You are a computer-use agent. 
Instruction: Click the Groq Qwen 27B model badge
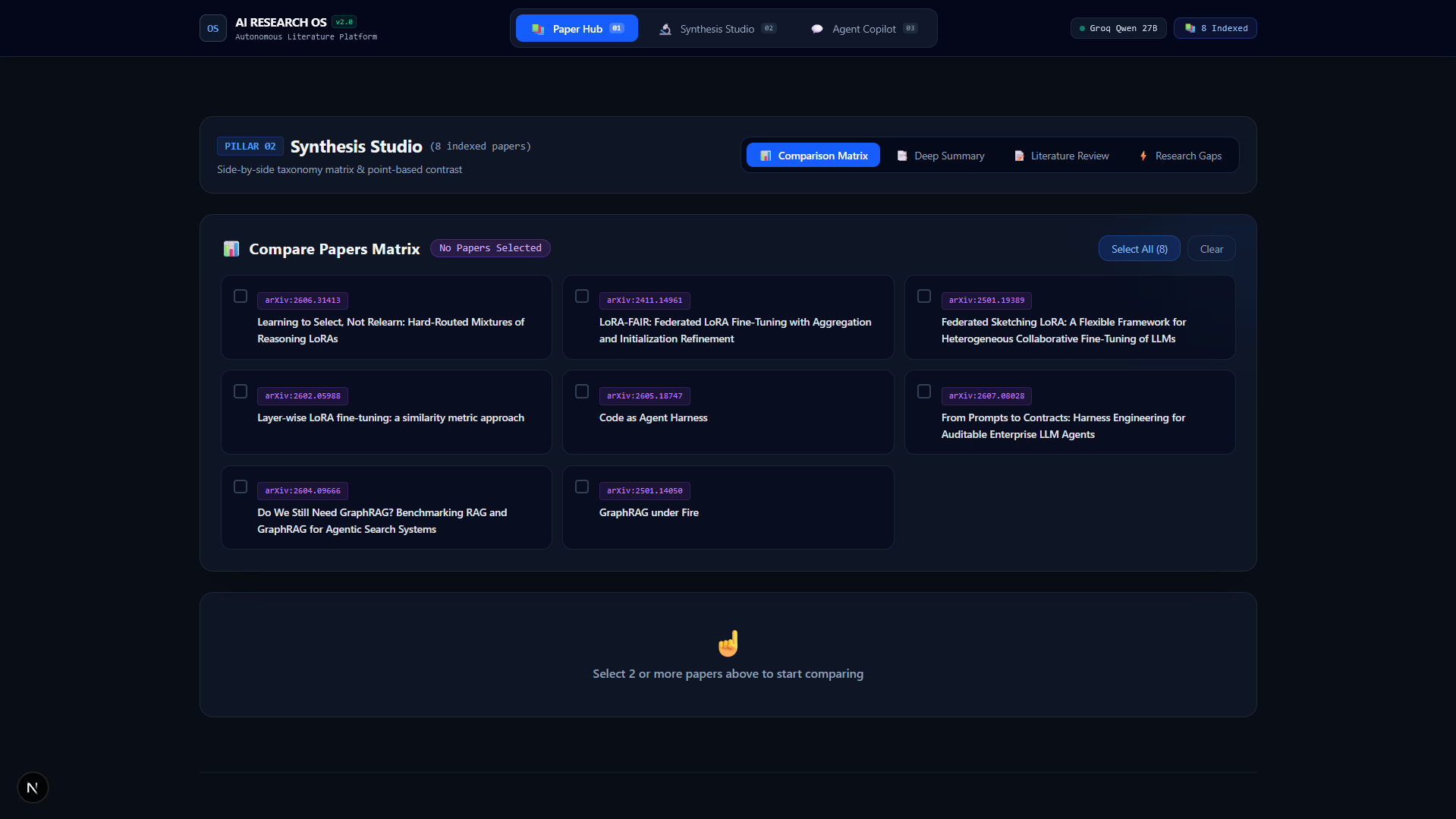pos(1118,28)
